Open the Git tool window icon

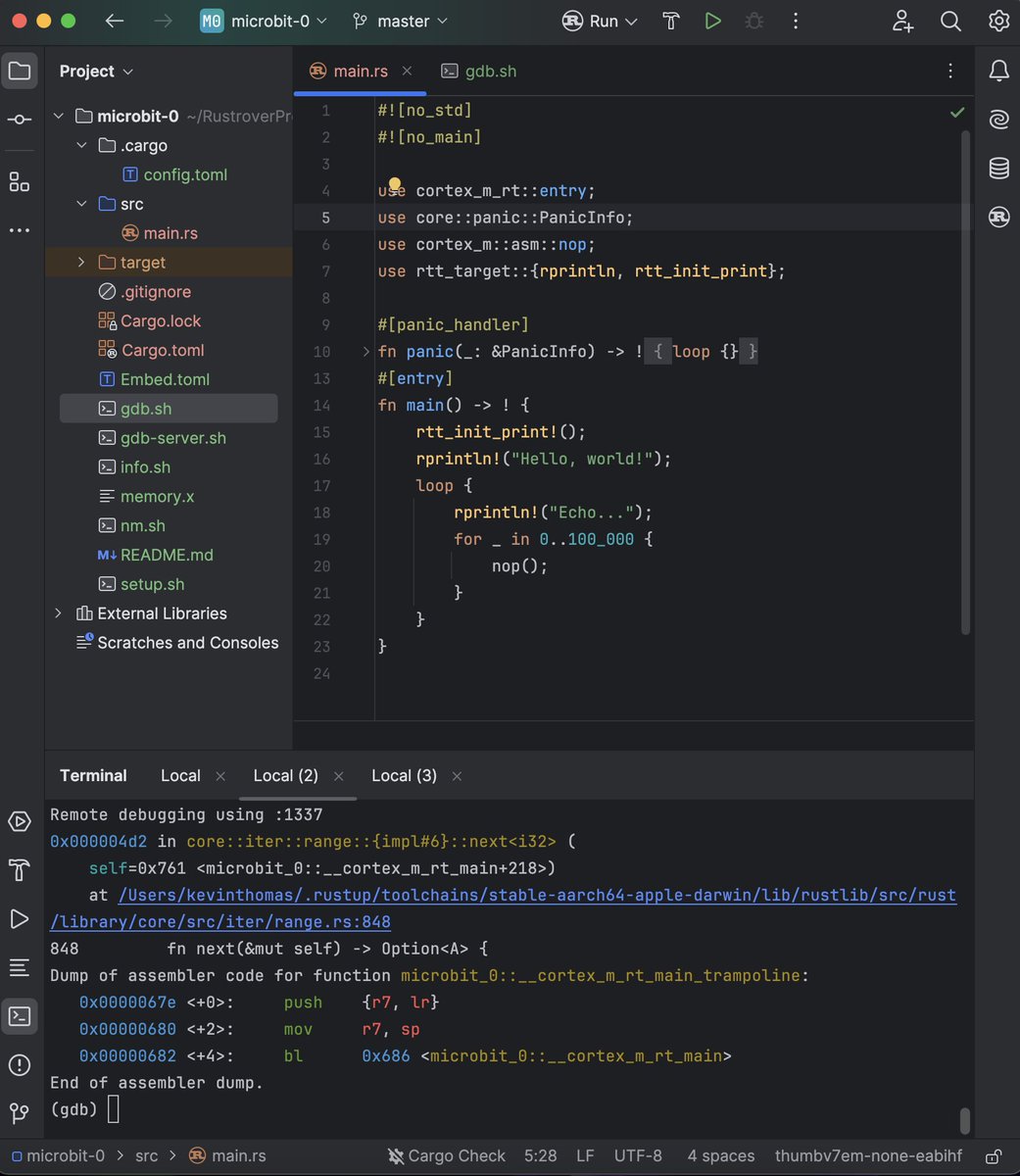(x=19, y=1113)
